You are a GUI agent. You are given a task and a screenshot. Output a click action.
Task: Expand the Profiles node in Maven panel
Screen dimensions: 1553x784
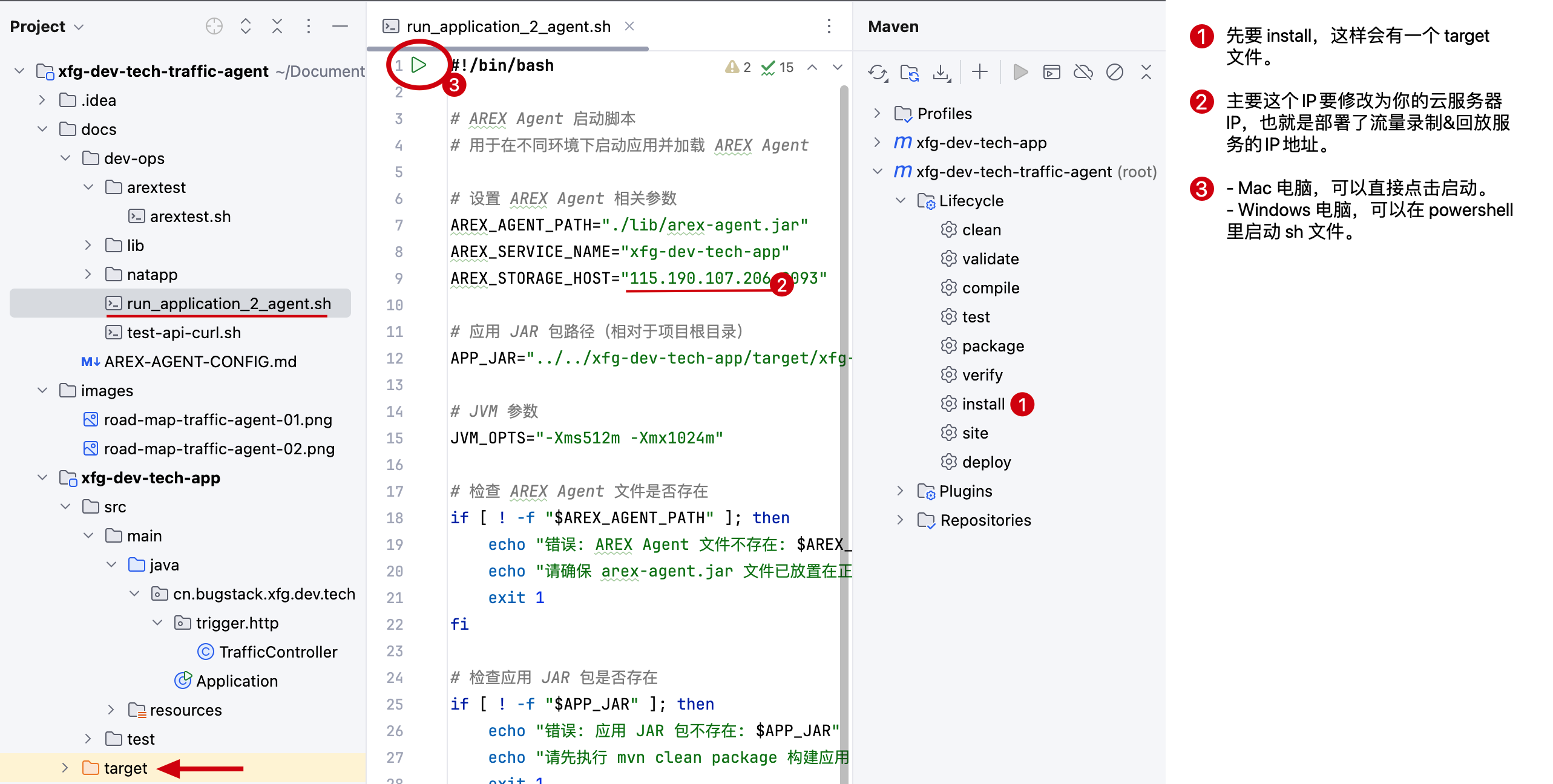[876, 113]
